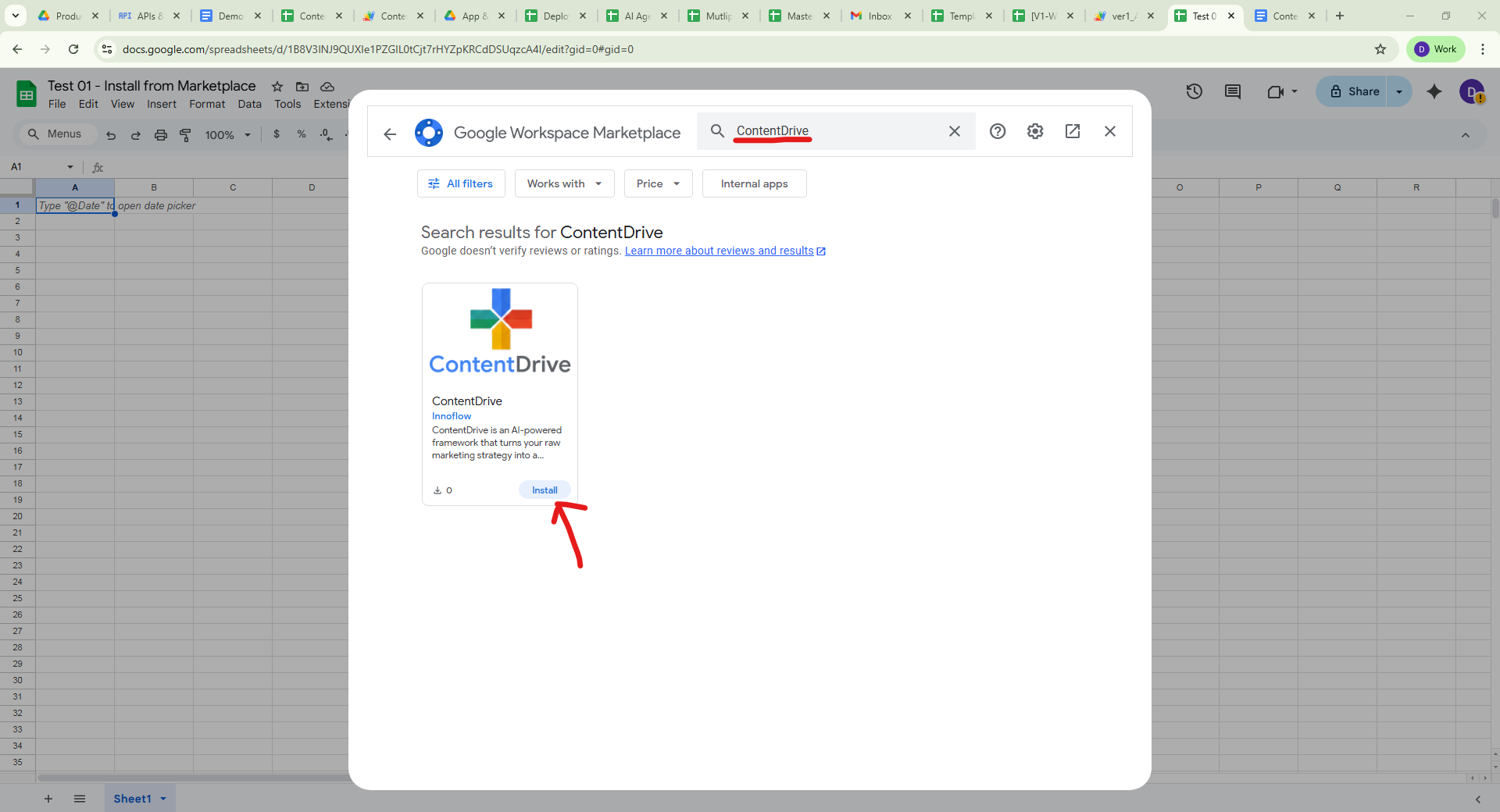This screenshot has height=812, width=1500.
Task: Open the Format menu
Action: pyautogui.click(x=207, y=104)
